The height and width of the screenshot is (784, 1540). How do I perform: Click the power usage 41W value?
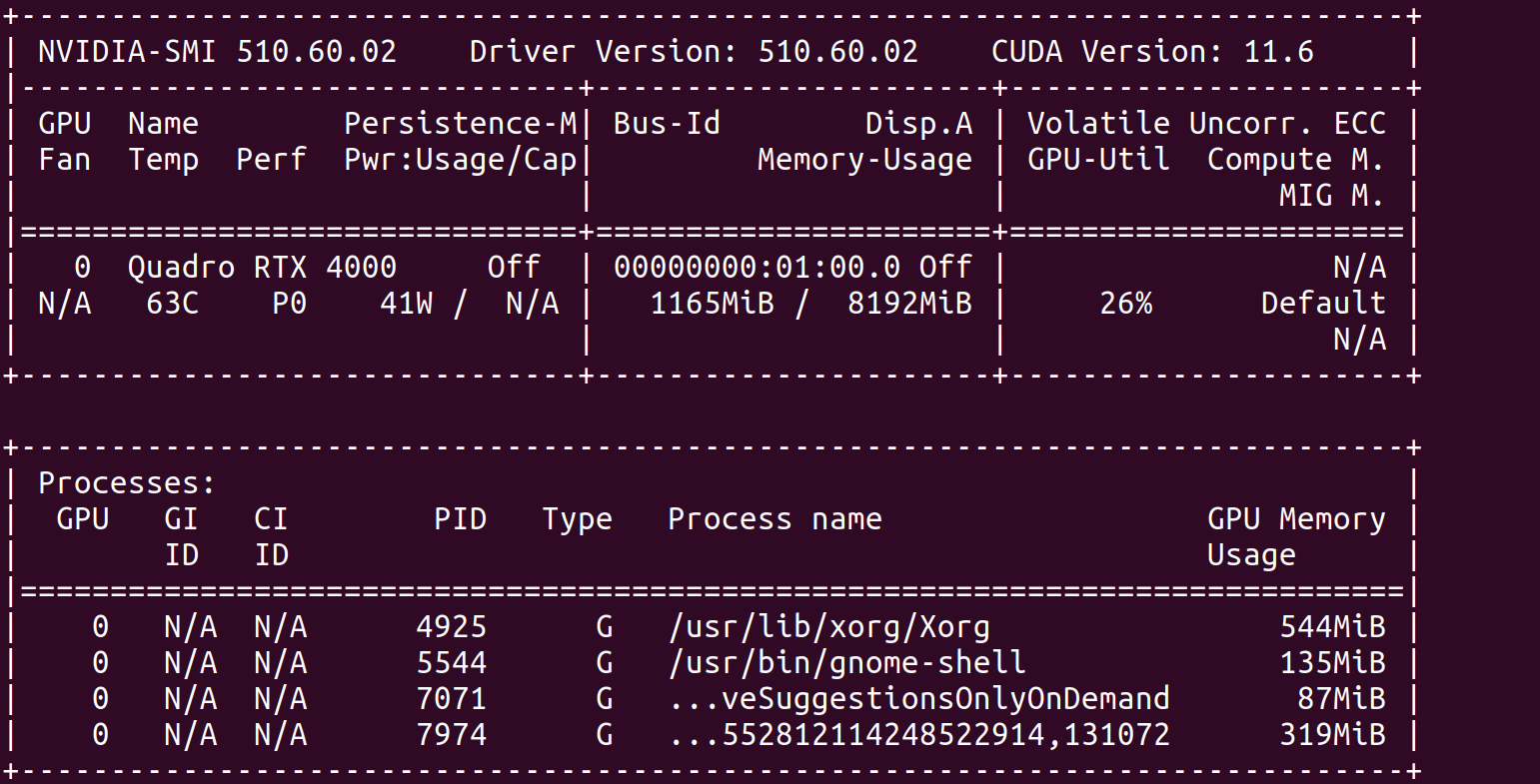(x=407, y=303)
